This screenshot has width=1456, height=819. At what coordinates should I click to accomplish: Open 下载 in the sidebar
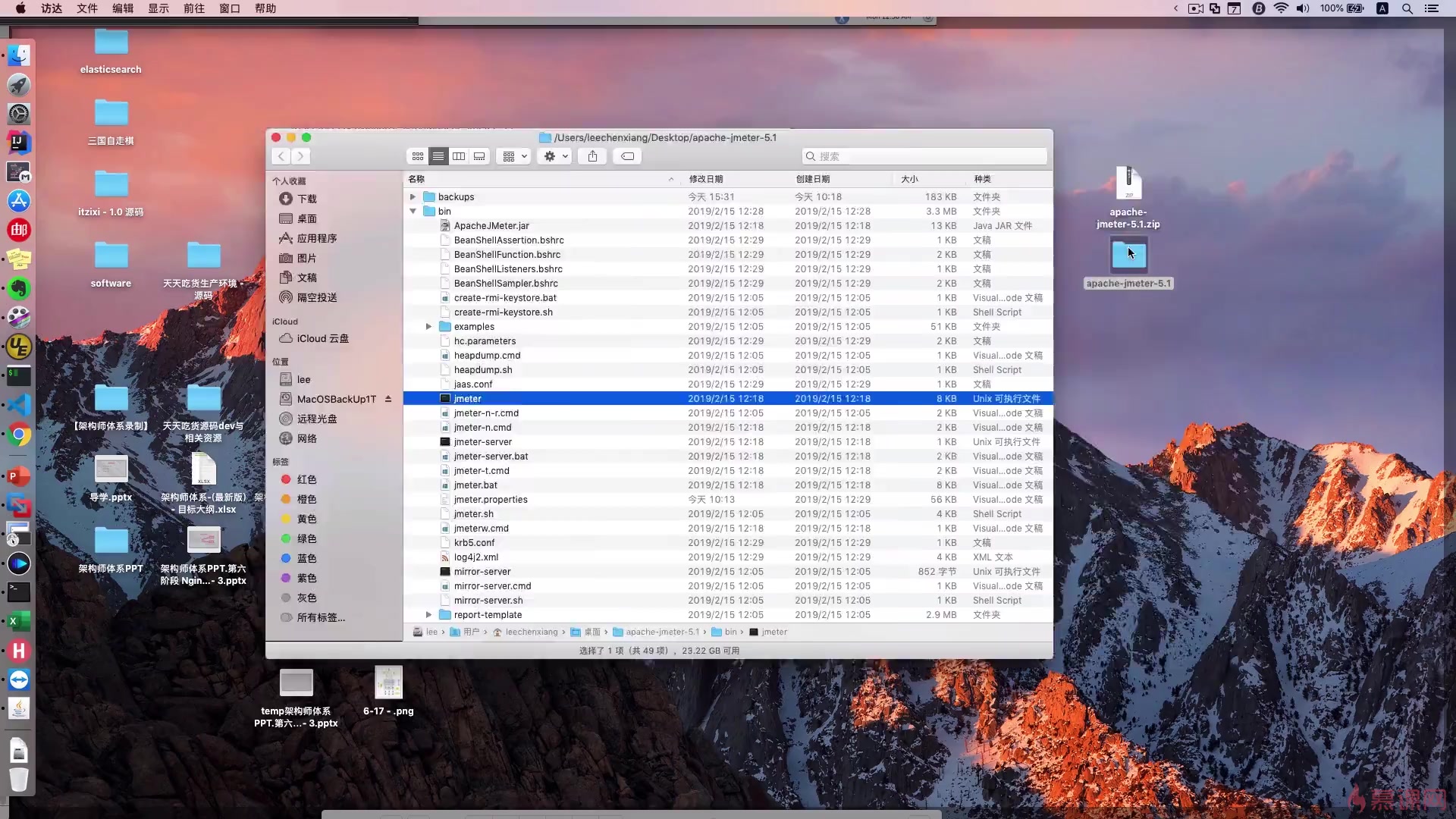click(x=306, y=199)
